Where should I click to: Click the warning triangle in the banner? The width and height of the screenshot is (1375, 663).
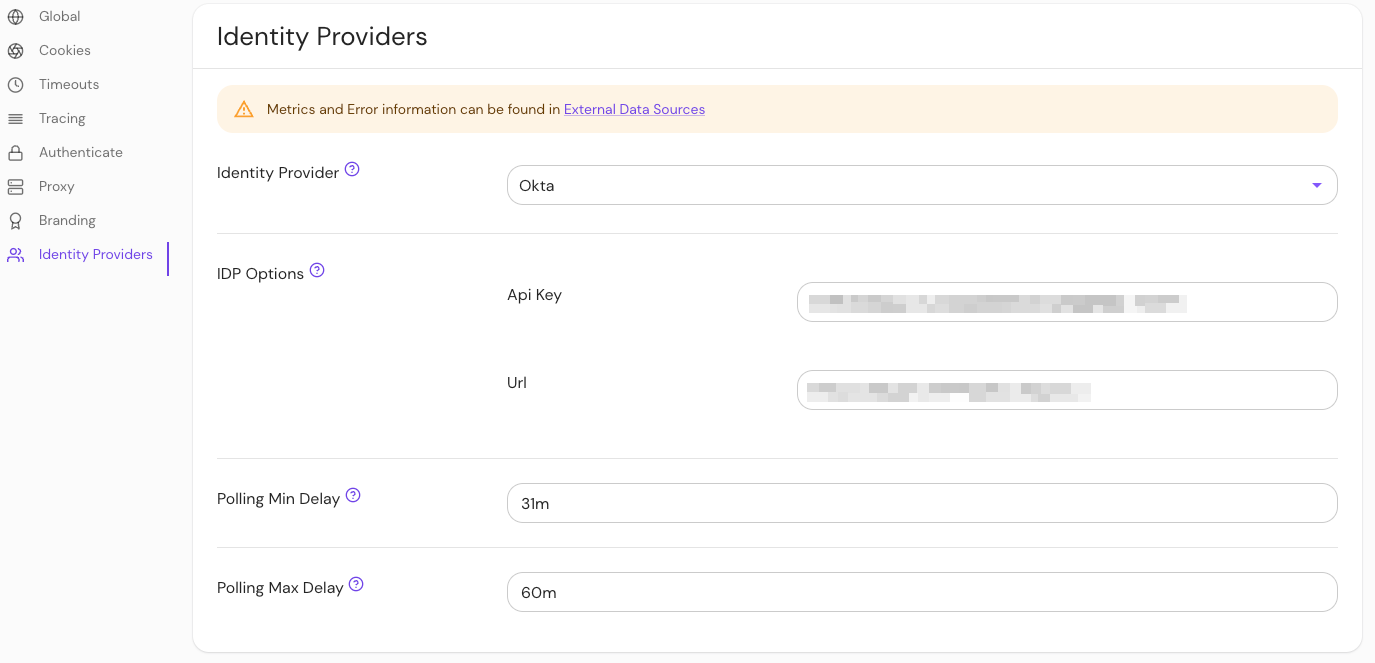click(x=244, y=109)
